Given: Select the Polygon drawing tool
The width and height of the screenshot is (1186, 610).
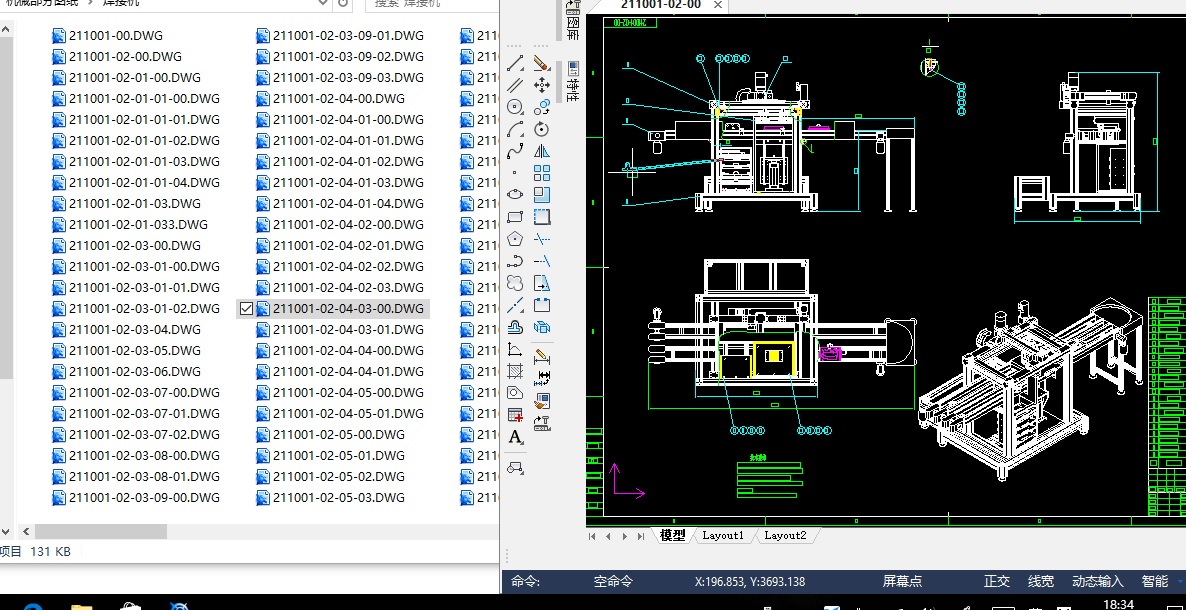Looking at the screenshot, I should click(515, 239).
